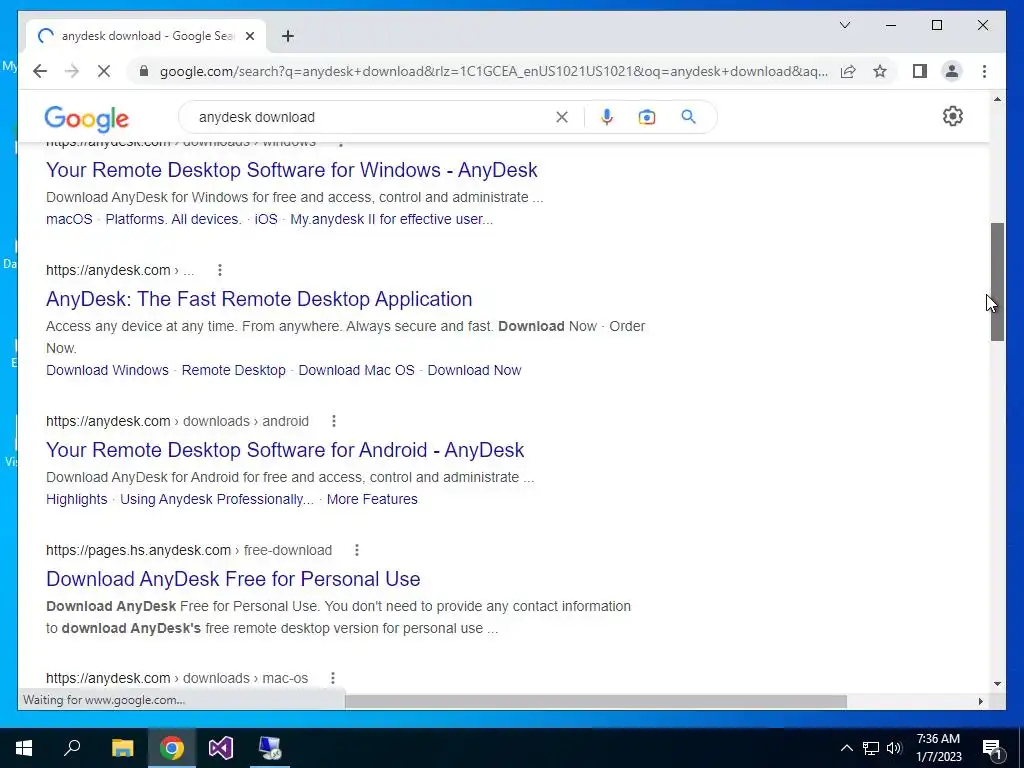1024x768 pixels.
Task: Open Your Remote Desktop Software for Android result
Action: [285, 450]
